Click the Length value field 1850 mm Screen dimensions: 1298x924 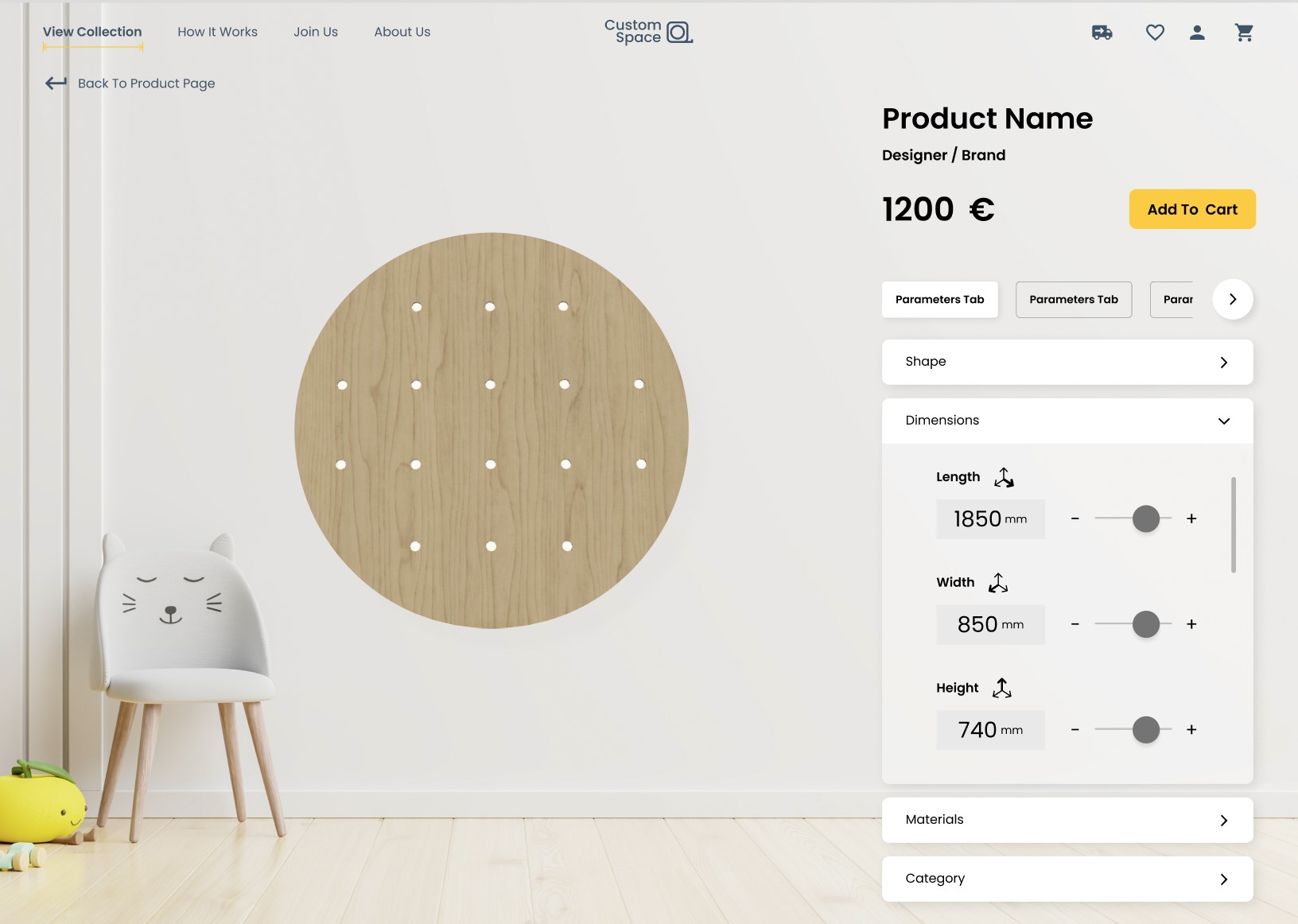(990, 519)
